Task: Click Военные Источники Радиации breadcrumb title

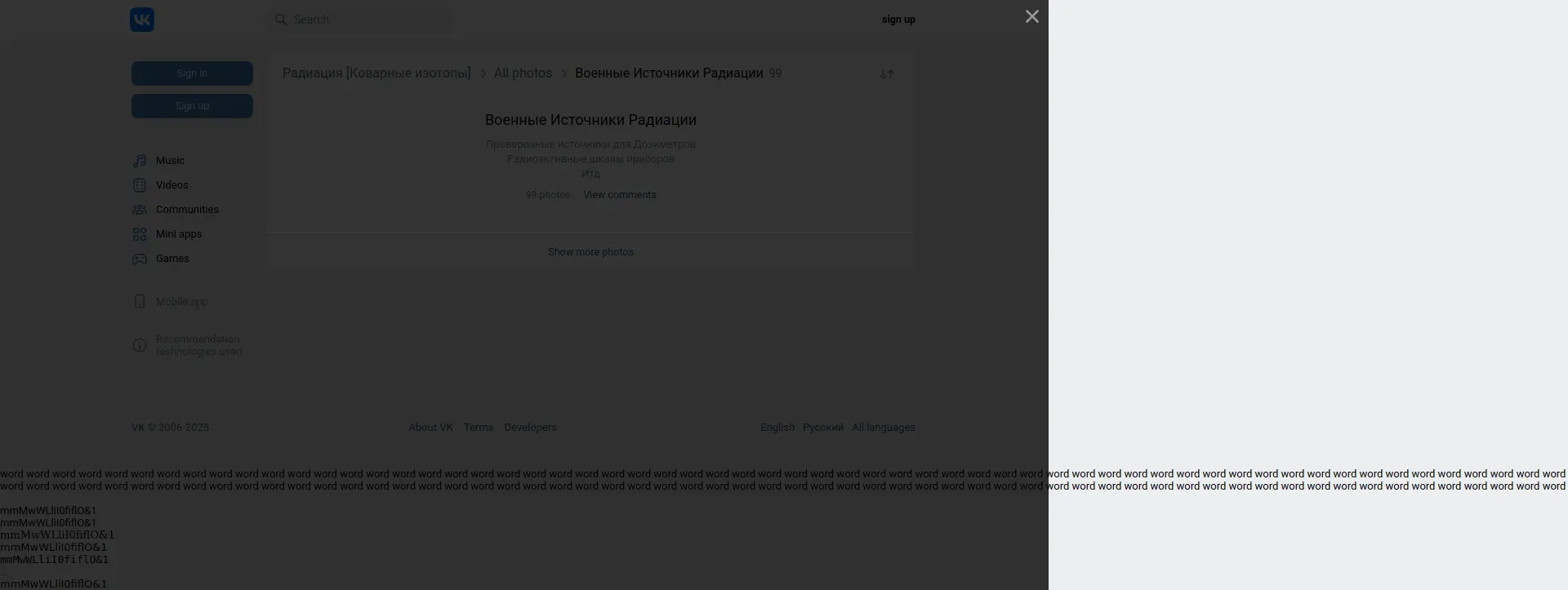Action: [x=669, y=73]
